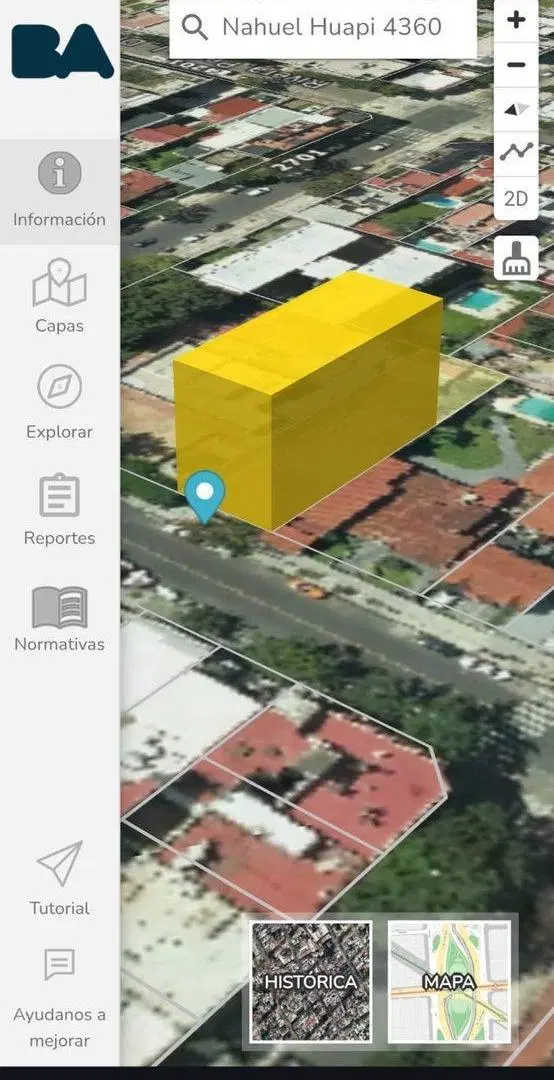This screenshot has width=554, height=1080.
Task: Click the search magnifier icon
Action: point(194,28)
